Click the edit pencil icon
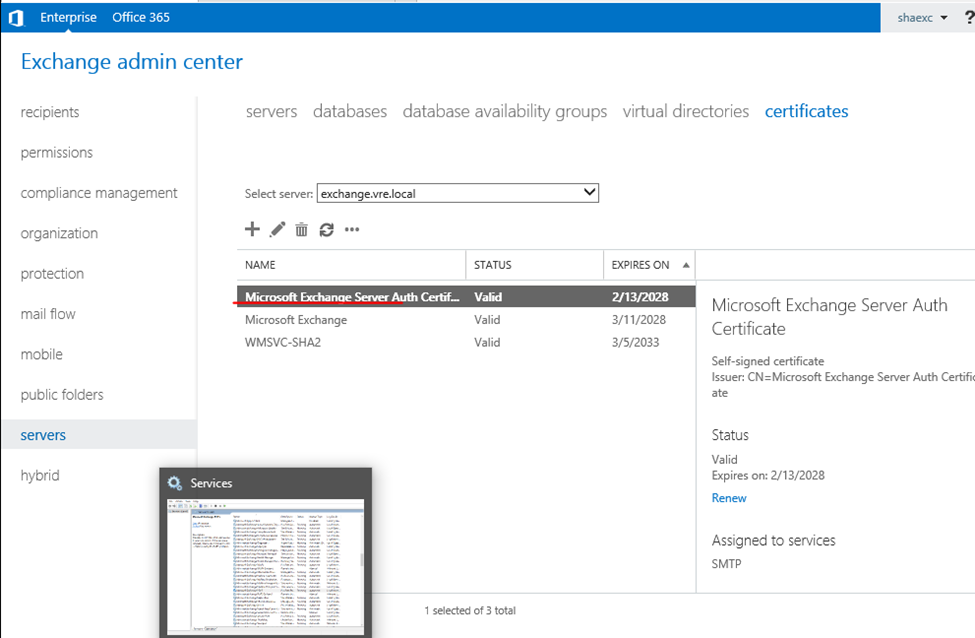Screen dimensions: 975x638 [x=277, y=230]
